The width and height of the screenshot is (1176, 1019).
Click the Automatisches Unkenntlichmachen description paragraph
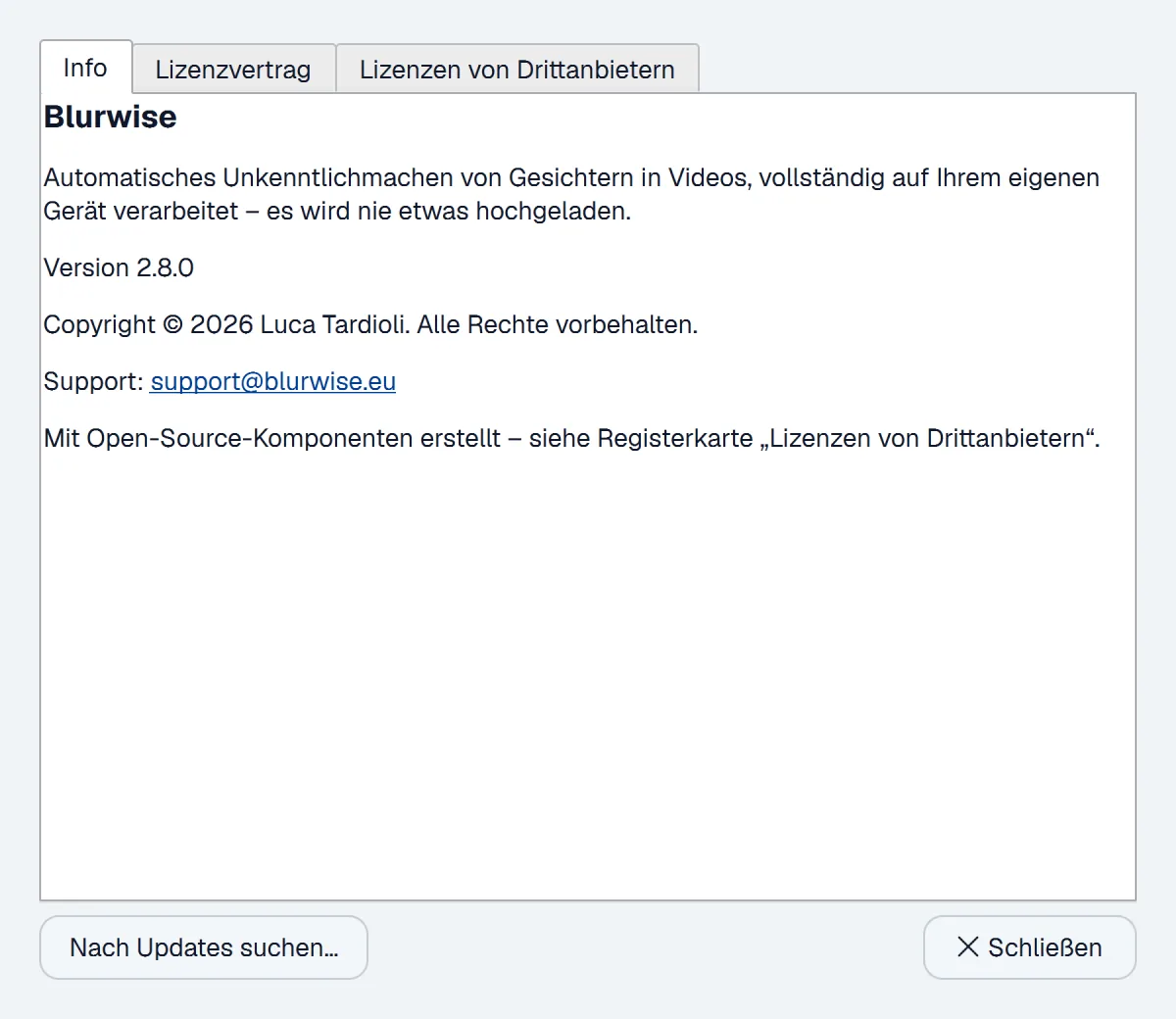click(x=571, y=194)
